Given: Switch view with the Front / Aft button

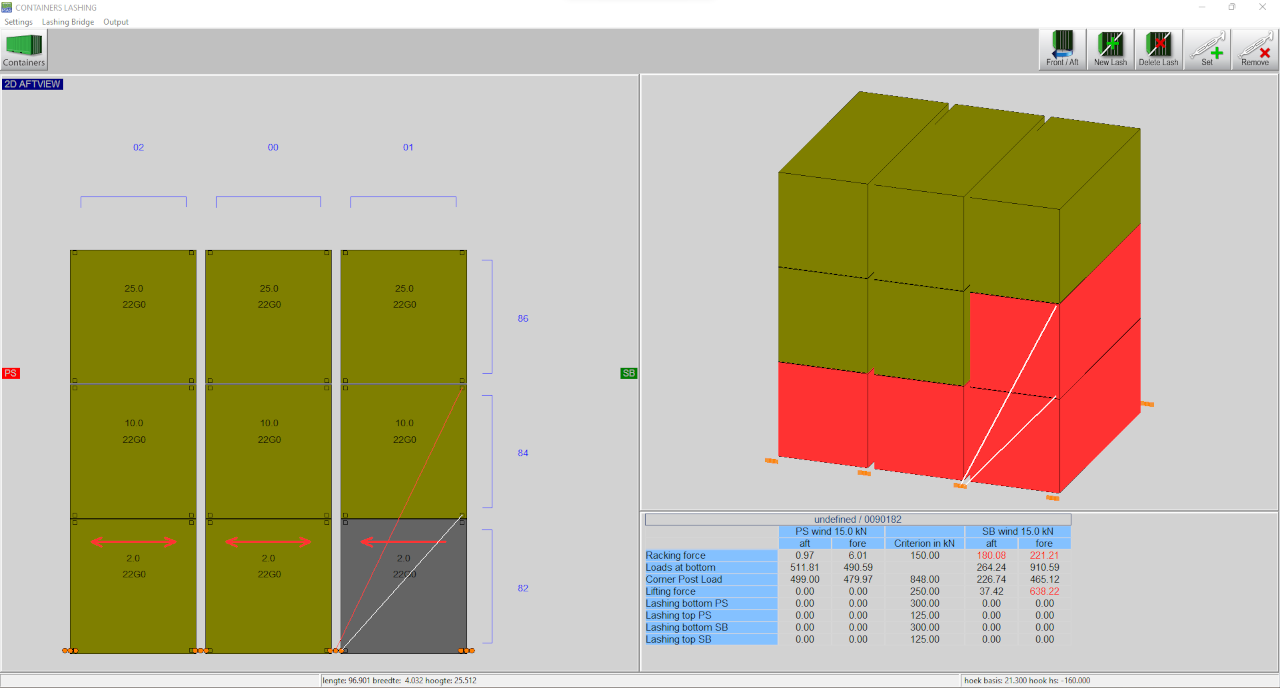Looking at the screenshot, I should [1062, 49].
